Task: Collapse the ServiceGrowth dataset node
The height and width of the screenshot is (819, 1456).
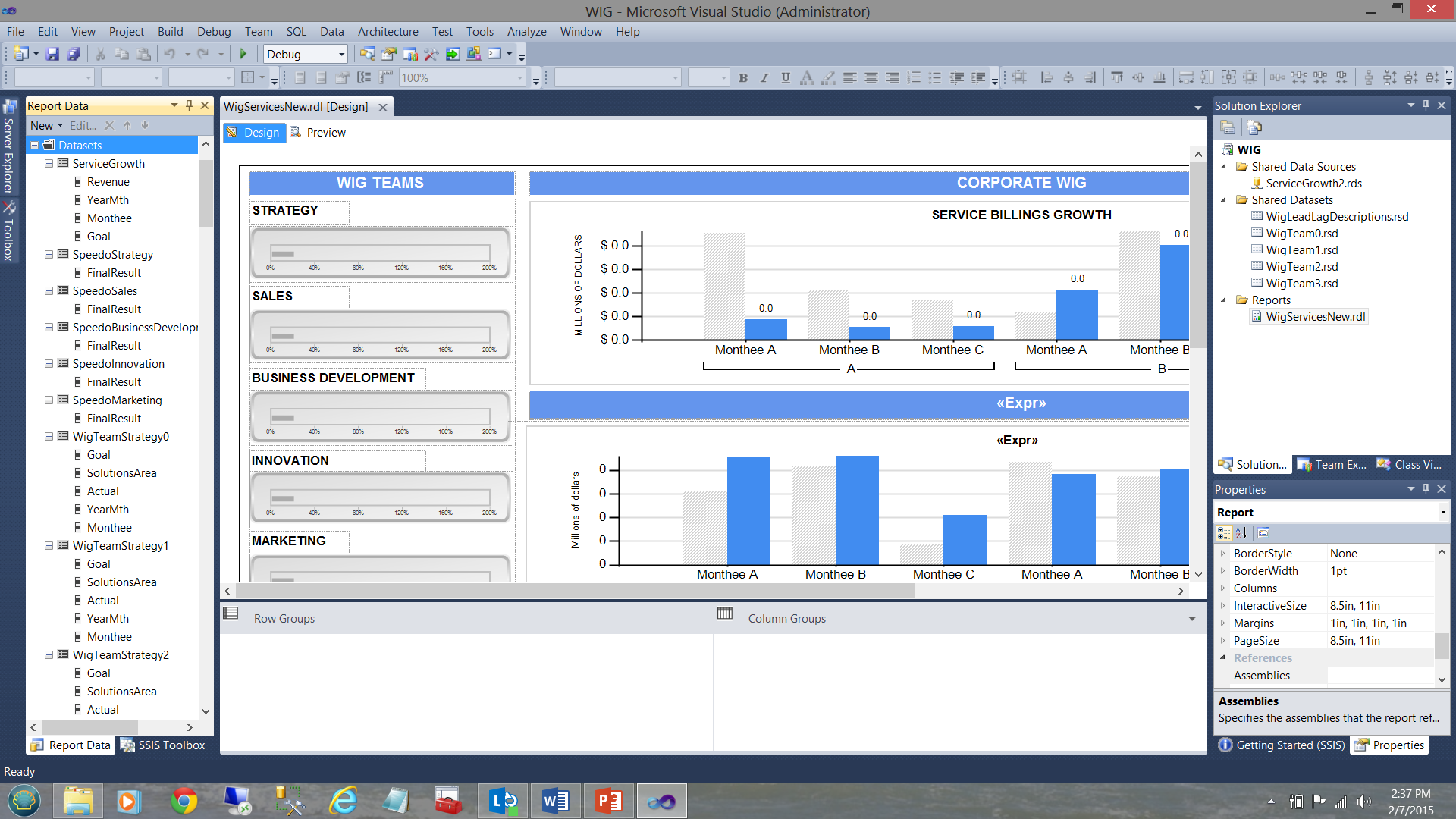Action: (49, 163)
